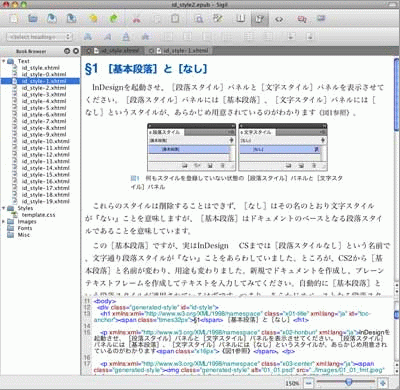
Task: Switch to Code View with the <> icon
Action: click(279, 19)
